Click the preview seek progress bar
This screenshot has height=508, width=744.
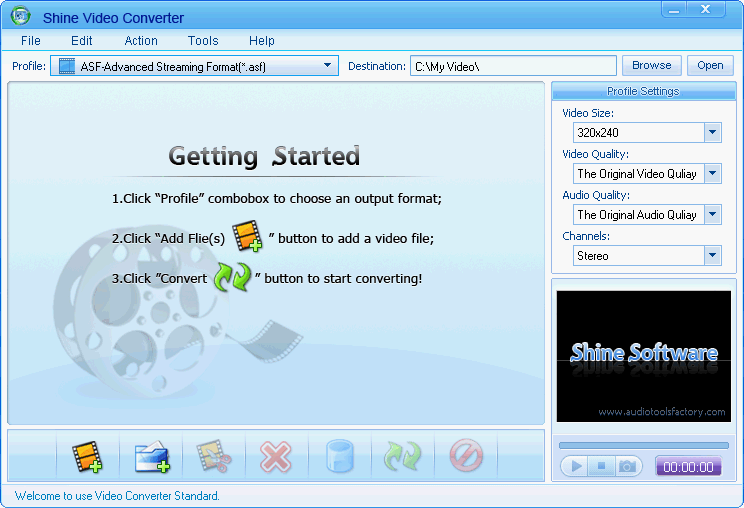644,445
